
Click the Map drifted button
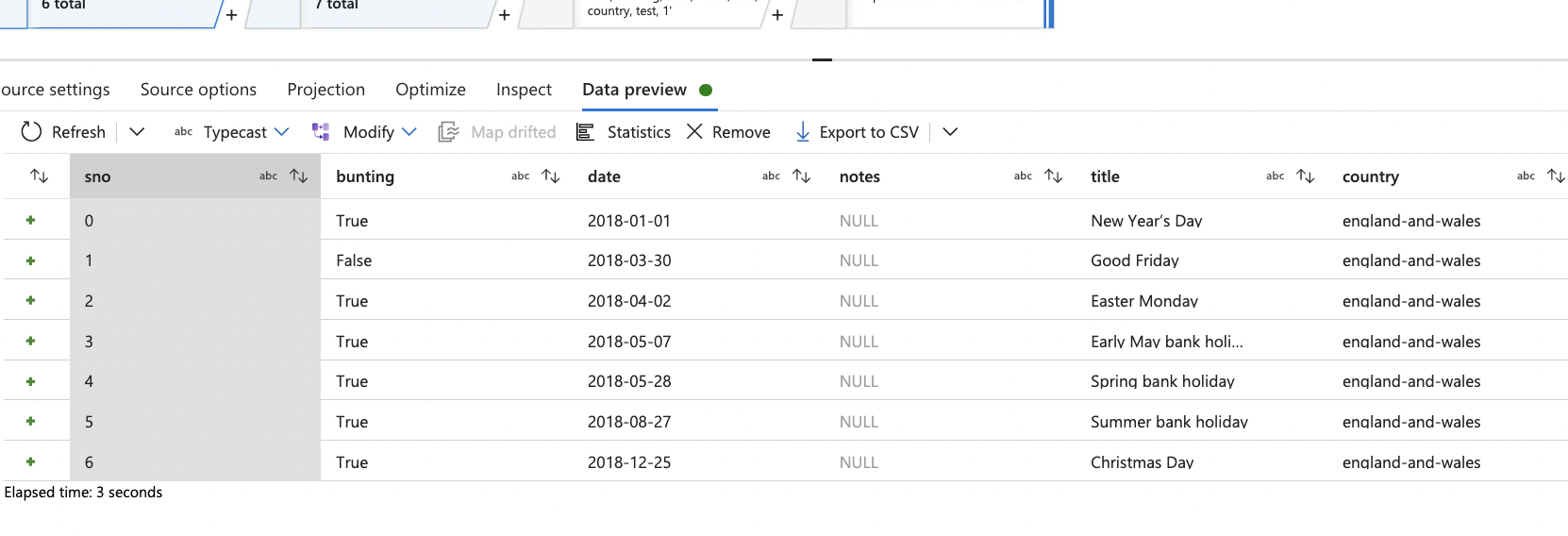pos(498,132)
